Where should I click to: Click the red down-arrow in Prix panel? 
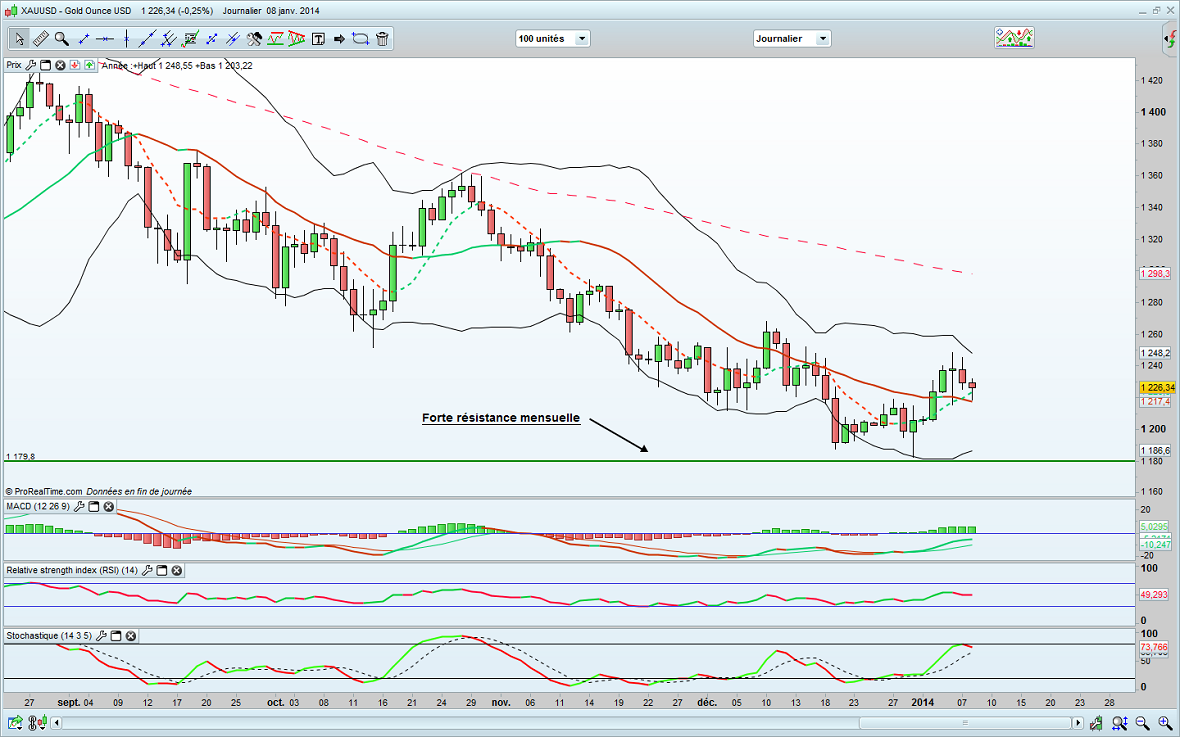[x=75, y=65]
